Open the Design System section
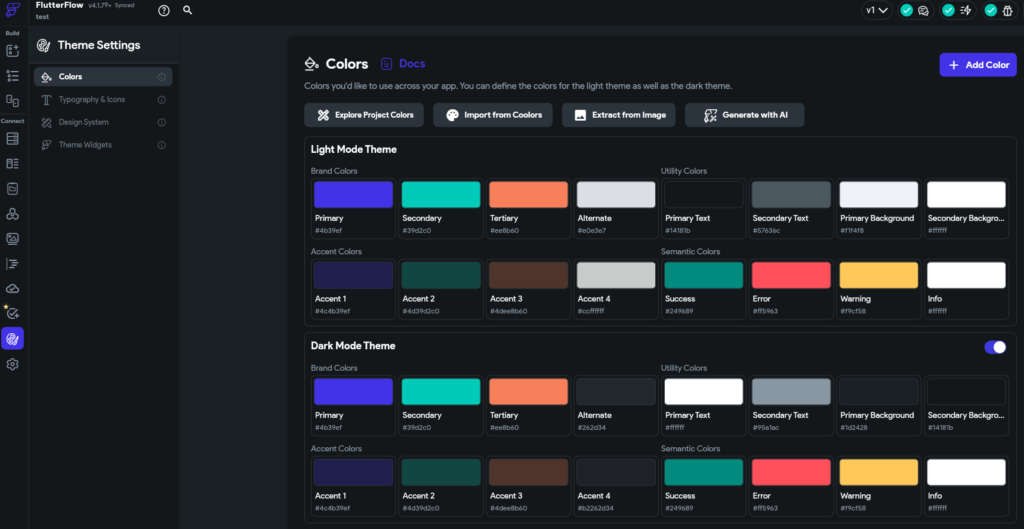1024x529 pixels. [x=83, y=122]
